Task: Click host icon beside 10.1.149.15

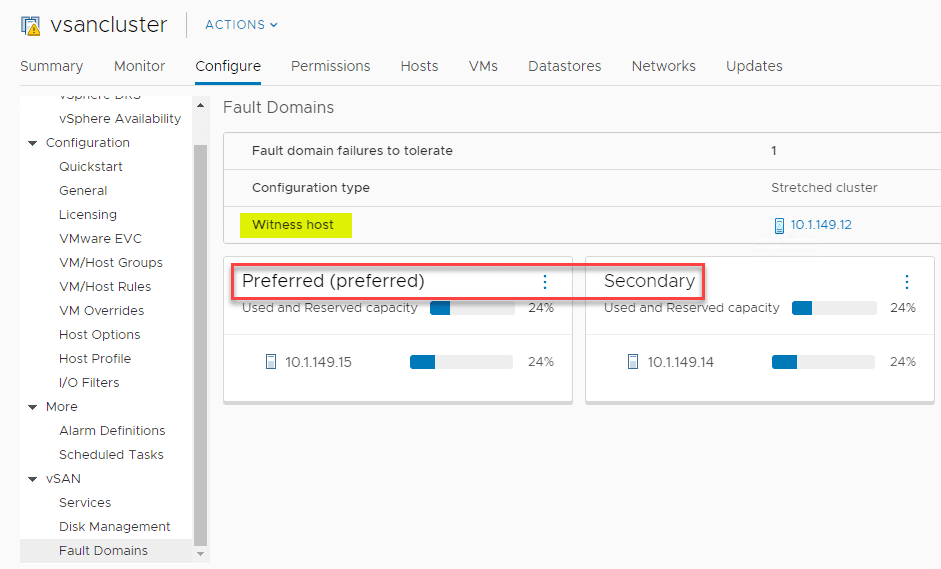Action: click(270, 362)
